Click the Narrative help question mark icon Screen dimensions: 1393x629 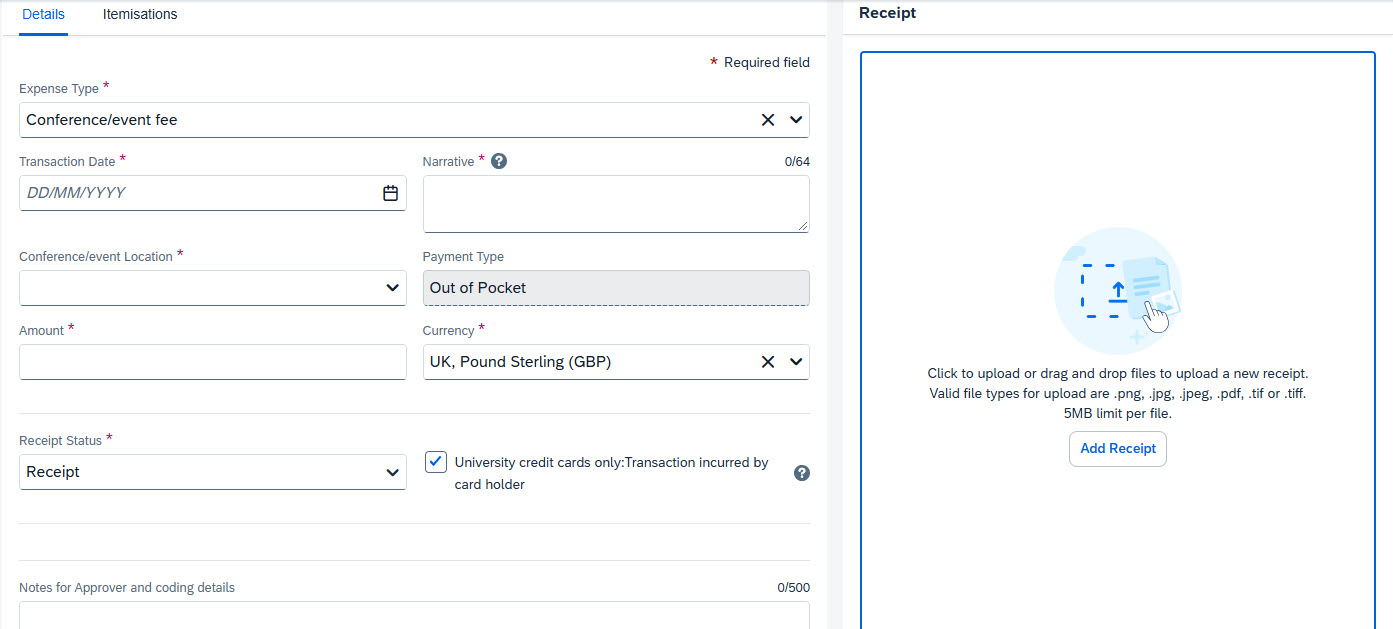(499, 161)
